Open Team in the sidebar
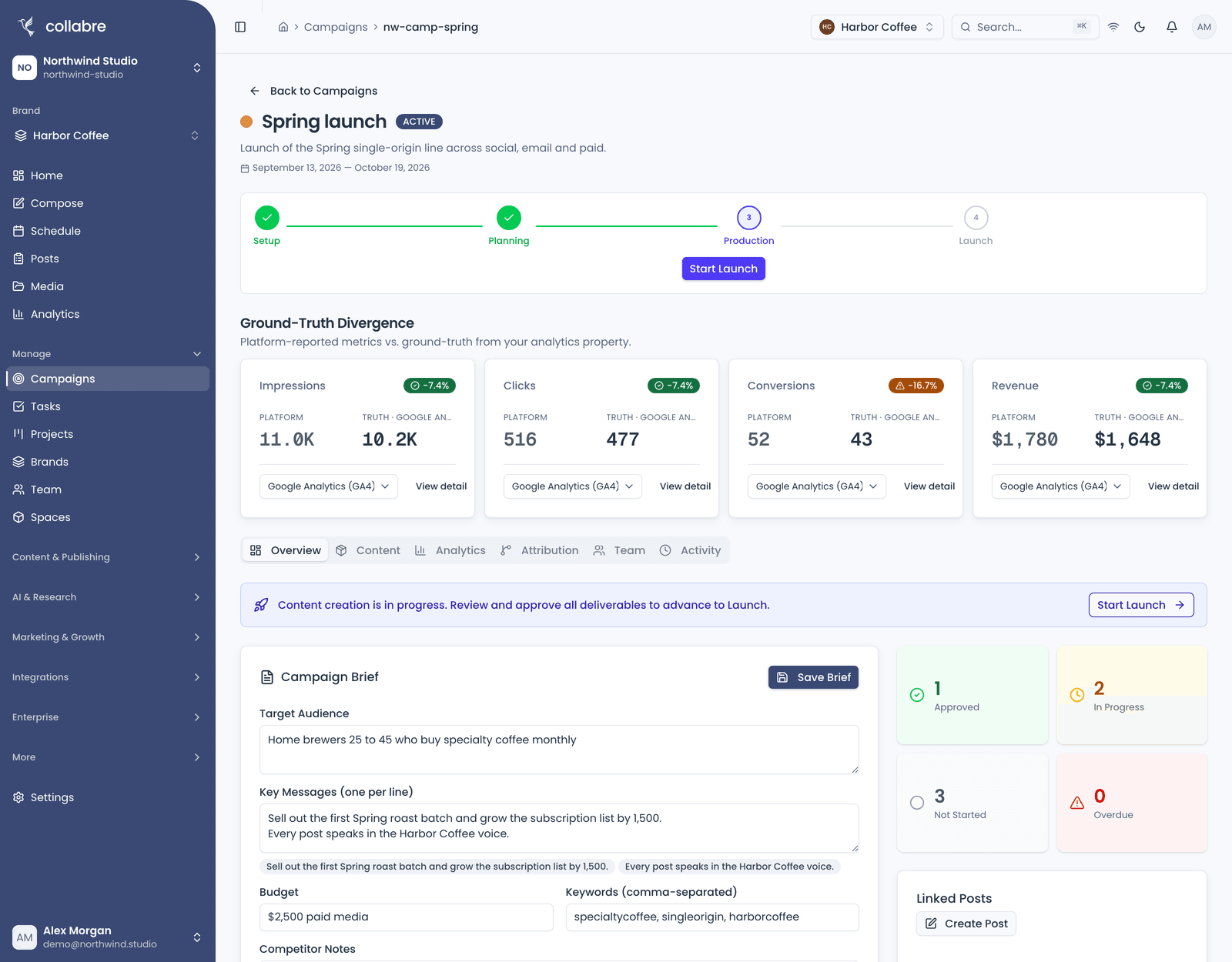Image resolution: width=1232 pixels, height=962 pixels. click(x=108, y=489)
